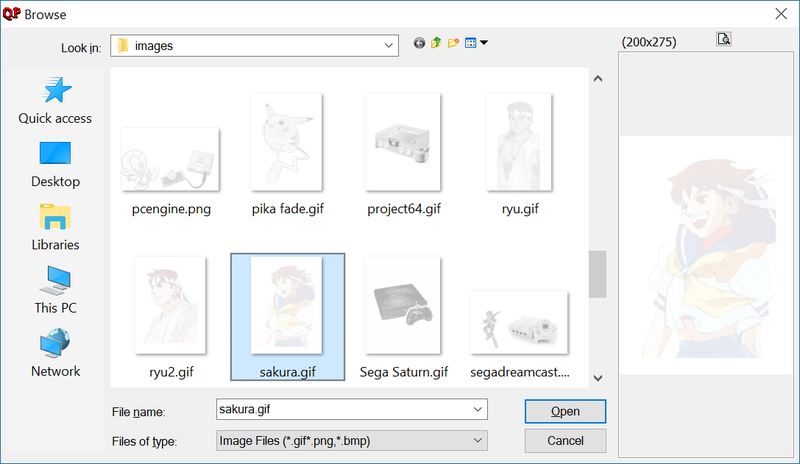Click the file list scroll up arrow
Image resolution: width=800 pixels, height=464 pixels.
click(x=598, y=79)
